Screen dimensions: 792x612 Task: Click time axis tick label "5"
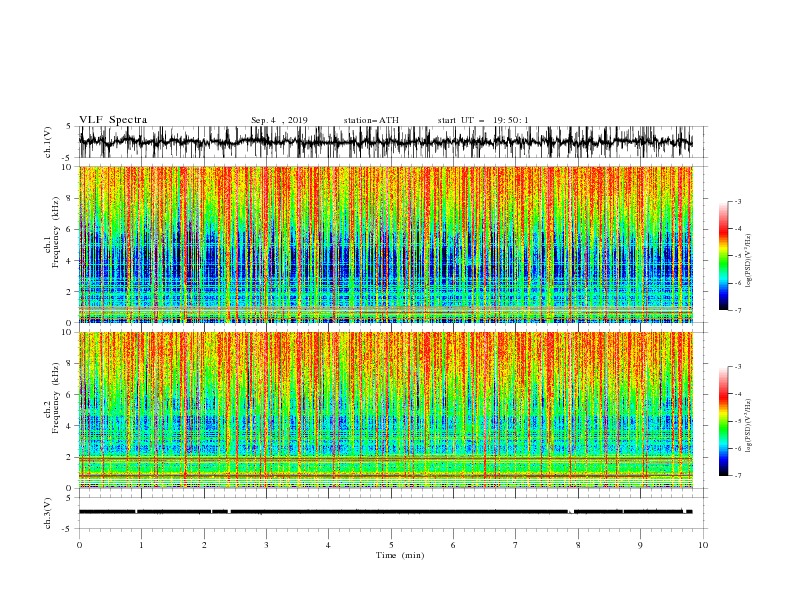(x=391, y=545)
